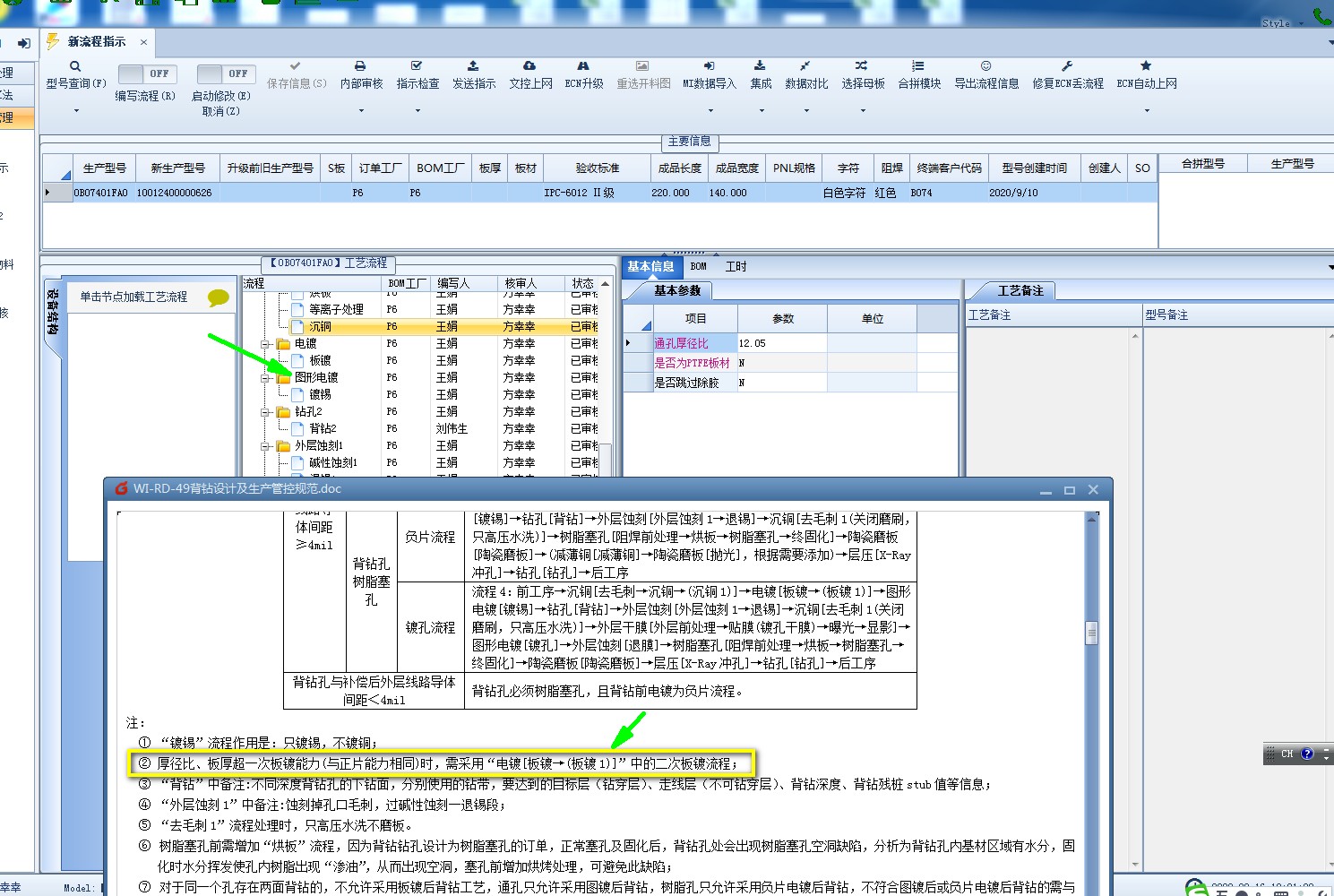Select the 镀锡 tree item
Image resolution: width=1334 pixels, height=896 pixels.
click(320, 394)
